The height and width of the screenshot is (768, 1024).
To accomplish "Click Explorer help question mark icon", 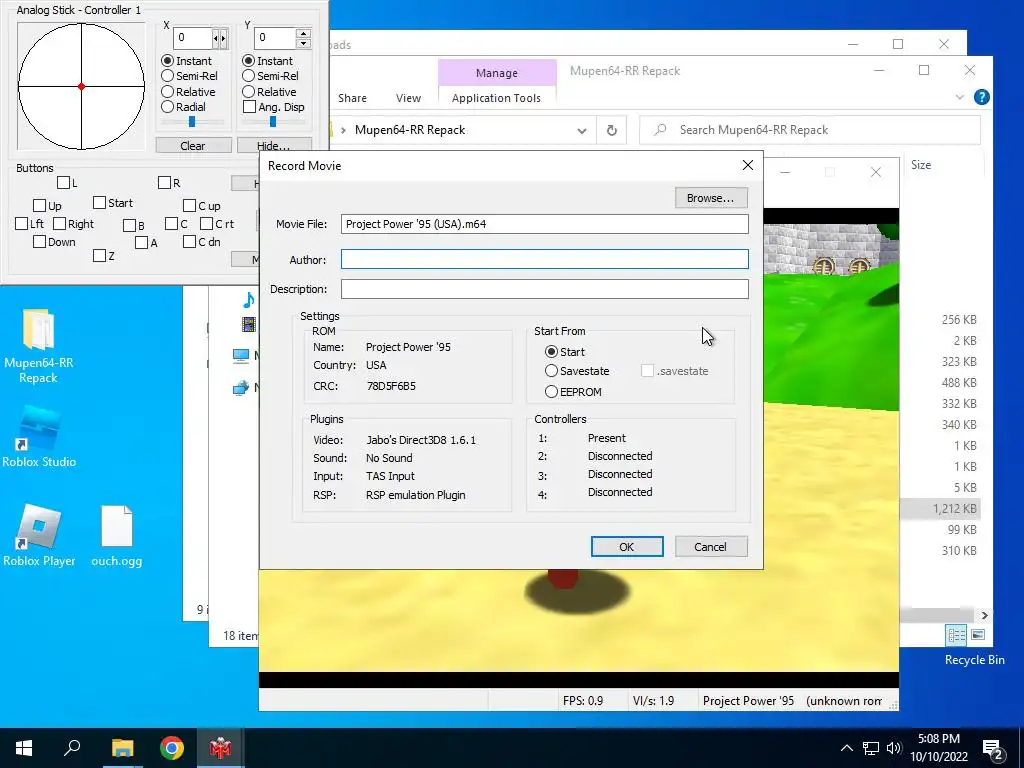I will [981, 97].
